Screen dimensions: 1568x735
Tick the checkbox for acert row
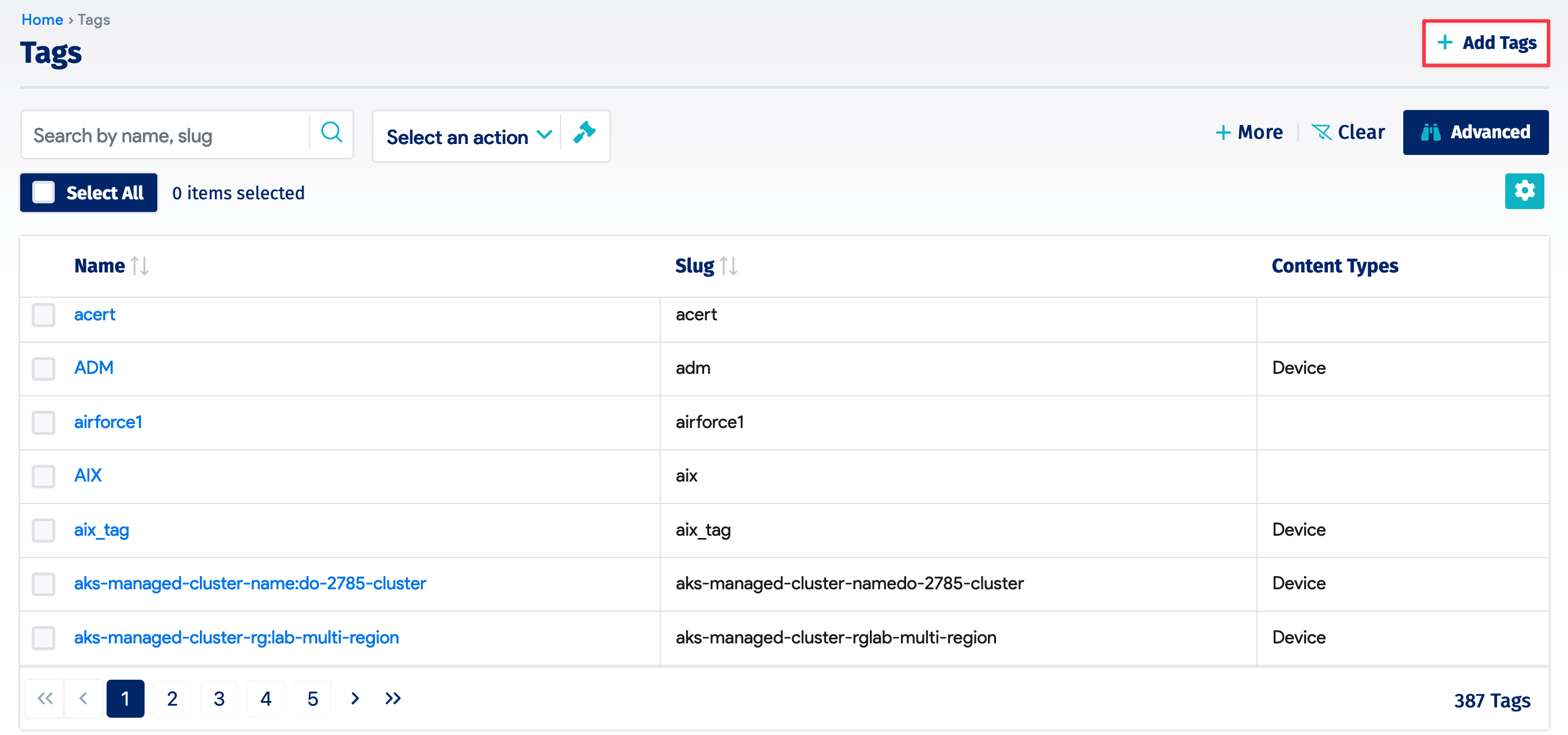44,315
